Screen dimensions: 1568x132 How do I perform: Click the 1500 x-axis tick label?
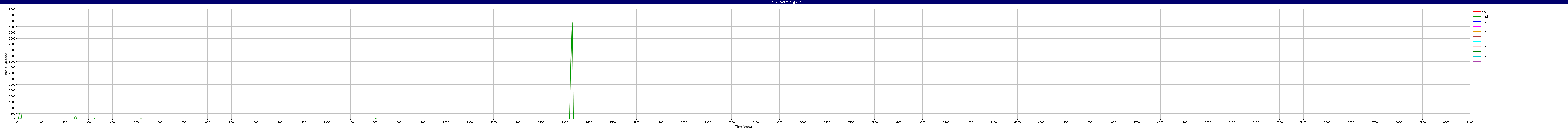pos(374,122)
